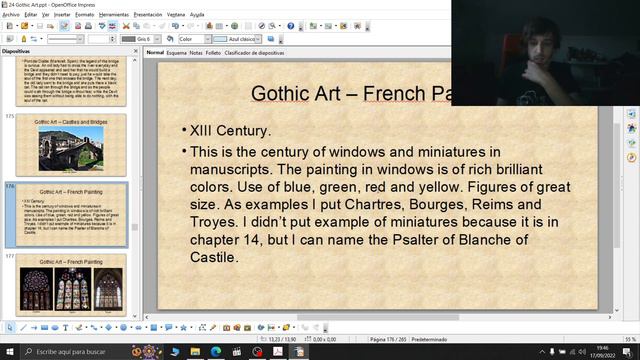Select the Rectangle tool
The height and width of the screenshot is (360, 640).
[44, 327]
